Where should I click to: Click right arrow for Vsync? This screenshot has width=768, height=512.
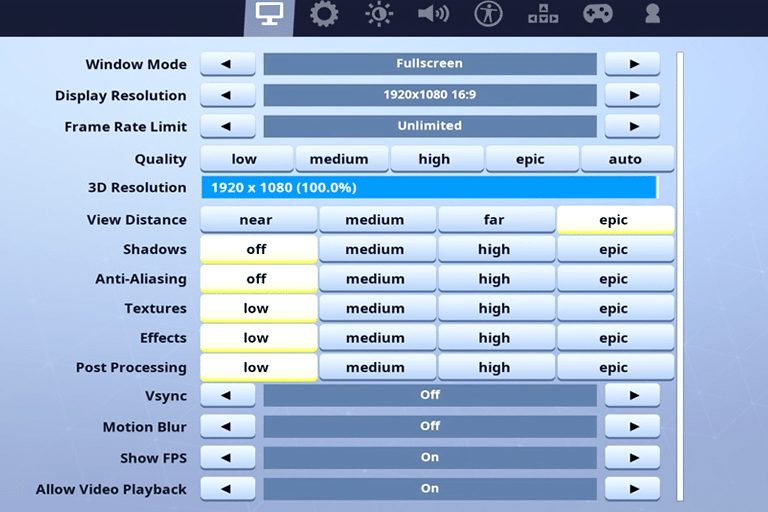point(632,395)
